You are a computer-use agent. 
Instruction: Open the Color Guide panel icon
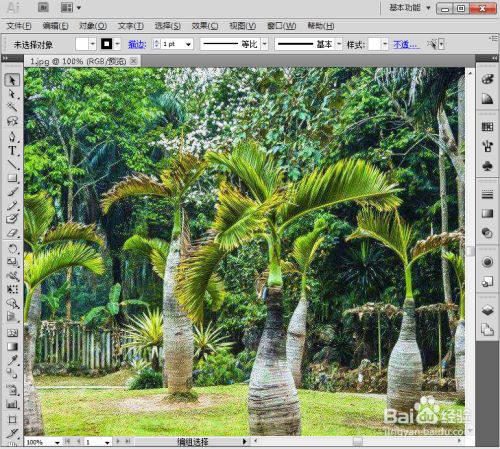coord(487,99)
